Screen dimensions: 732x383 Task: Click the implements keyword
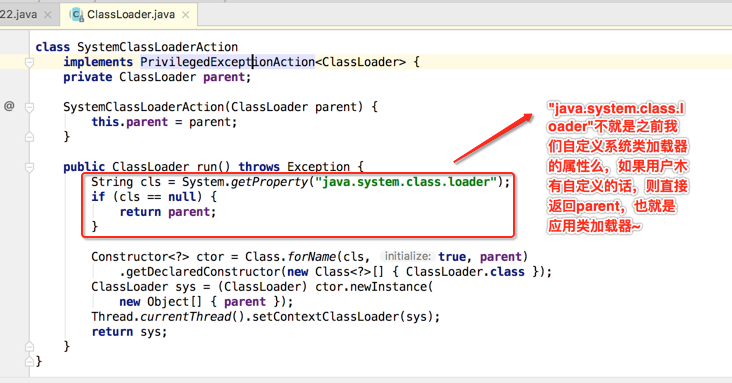pyautogui.click(x=98, y=62)
